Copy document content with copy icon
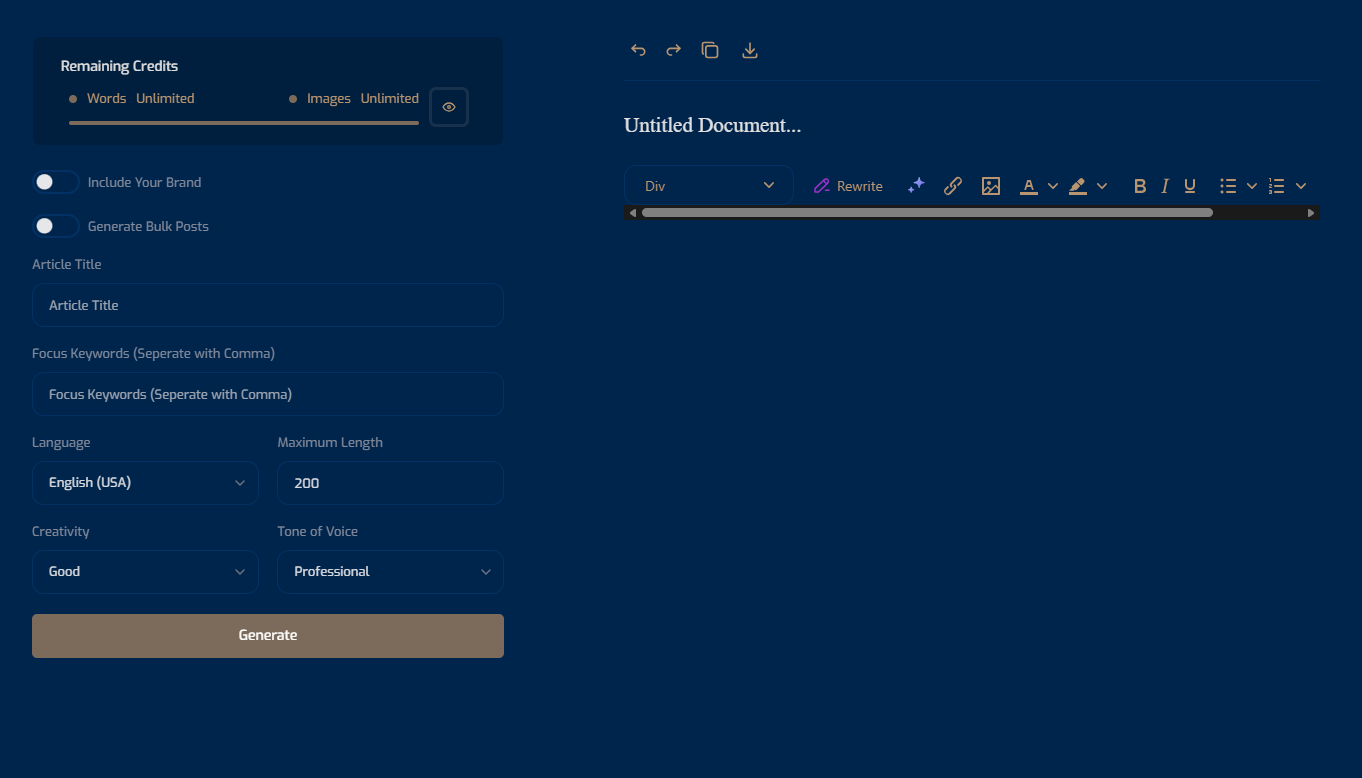Image resolution: width=1362 pixels, height=778 pixels. coord(710,50)
